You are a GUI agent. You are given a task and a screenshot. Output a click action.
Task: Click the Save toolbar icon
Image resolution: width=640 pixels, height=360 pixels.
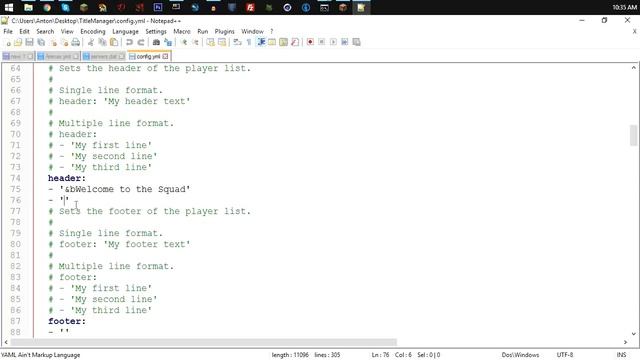pyautogui.click(x=29, y=42)
